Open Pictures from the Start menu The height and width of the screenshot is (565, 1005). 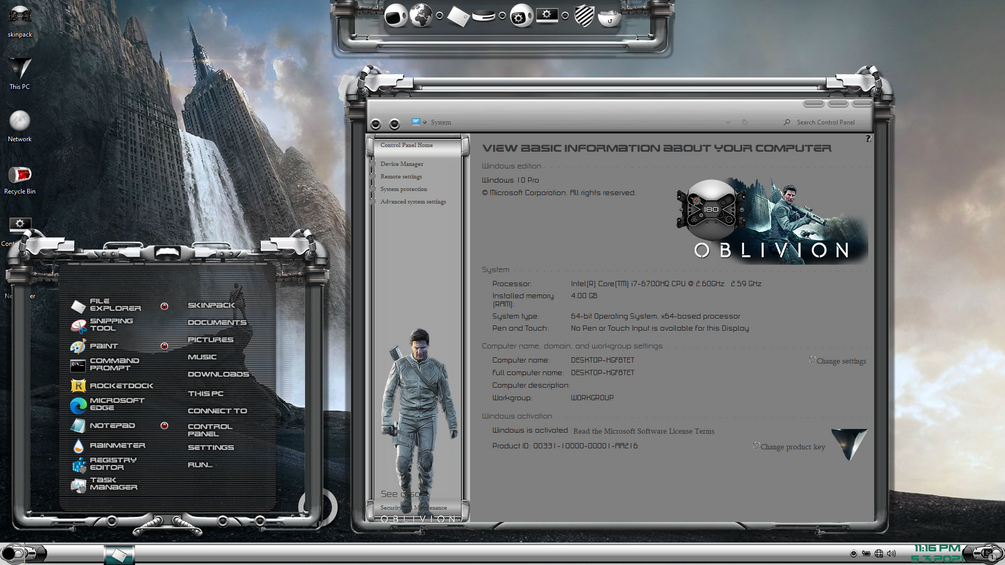(210, 340)
